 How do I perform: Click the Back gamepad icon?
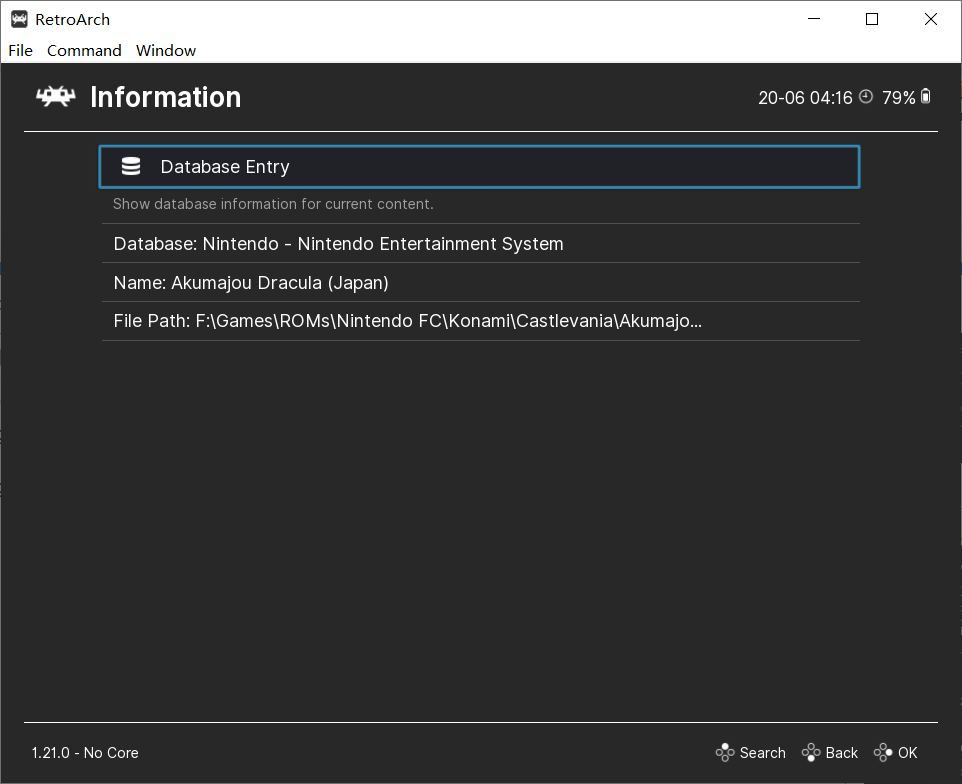point(810,752)
